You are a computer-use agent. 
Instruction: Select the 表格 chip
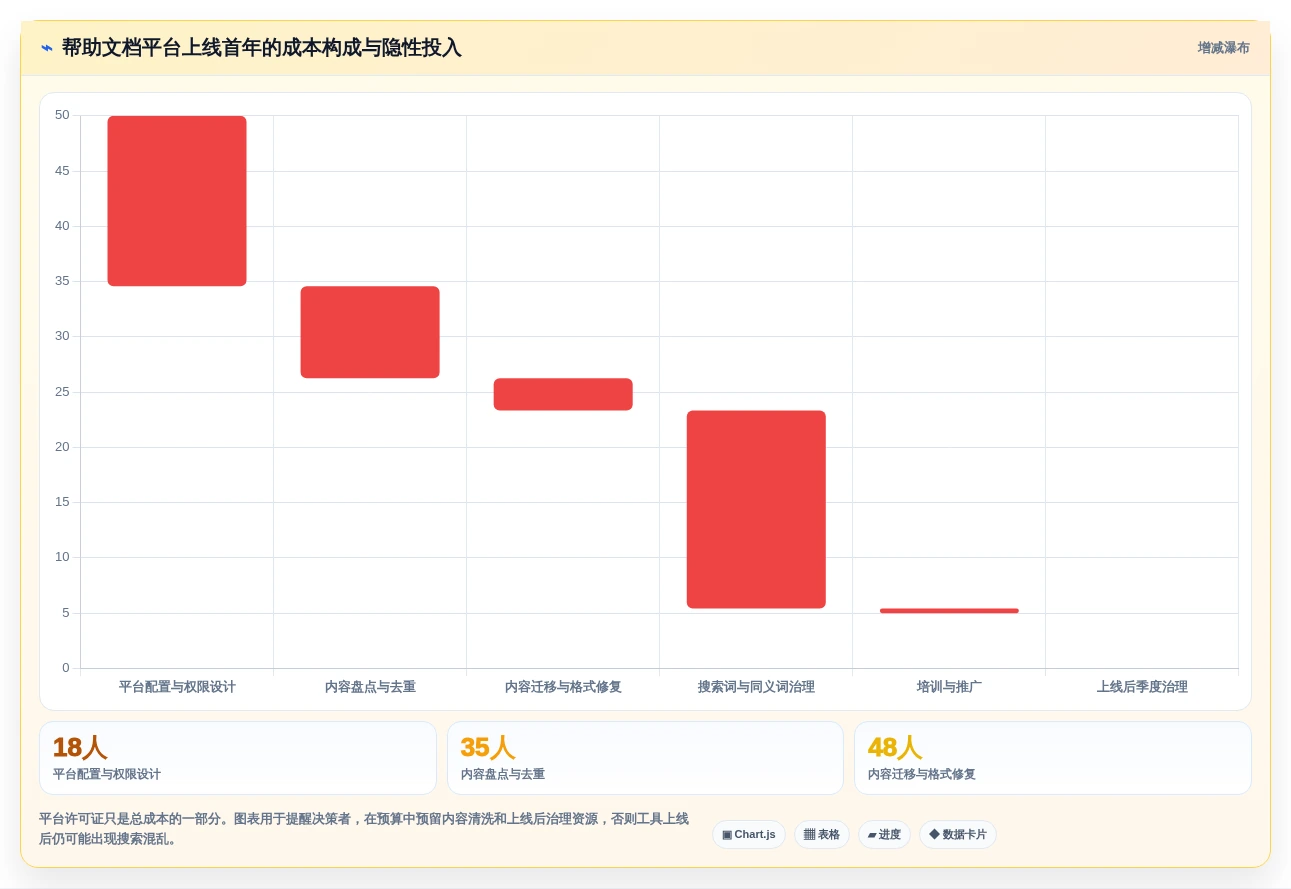(x=822, y=834)
